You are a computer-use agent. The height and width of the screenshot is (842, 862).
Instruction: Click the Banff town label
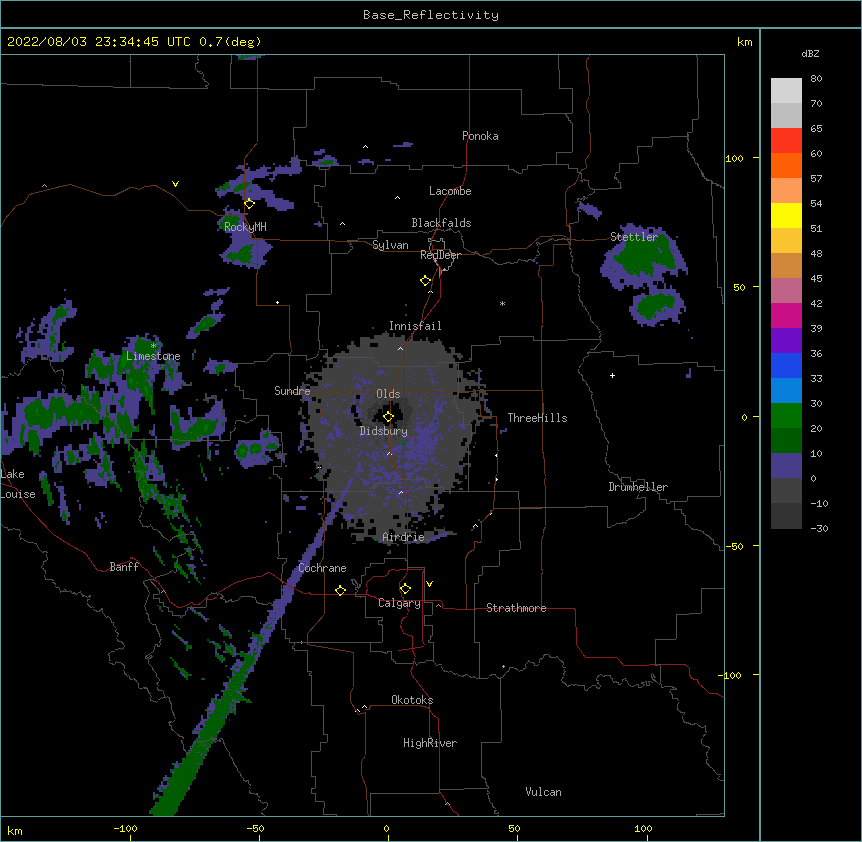(x=124, y=567)
